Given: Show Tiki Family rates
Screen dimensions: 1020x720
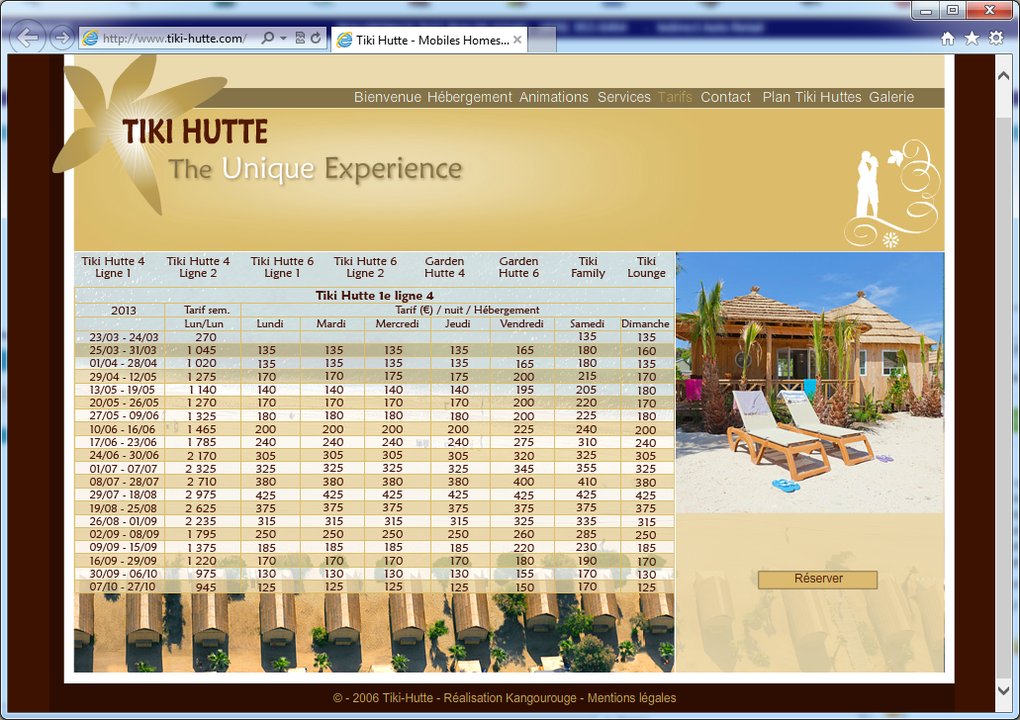Looking at the screenshot, I should [x=588, y=267].
